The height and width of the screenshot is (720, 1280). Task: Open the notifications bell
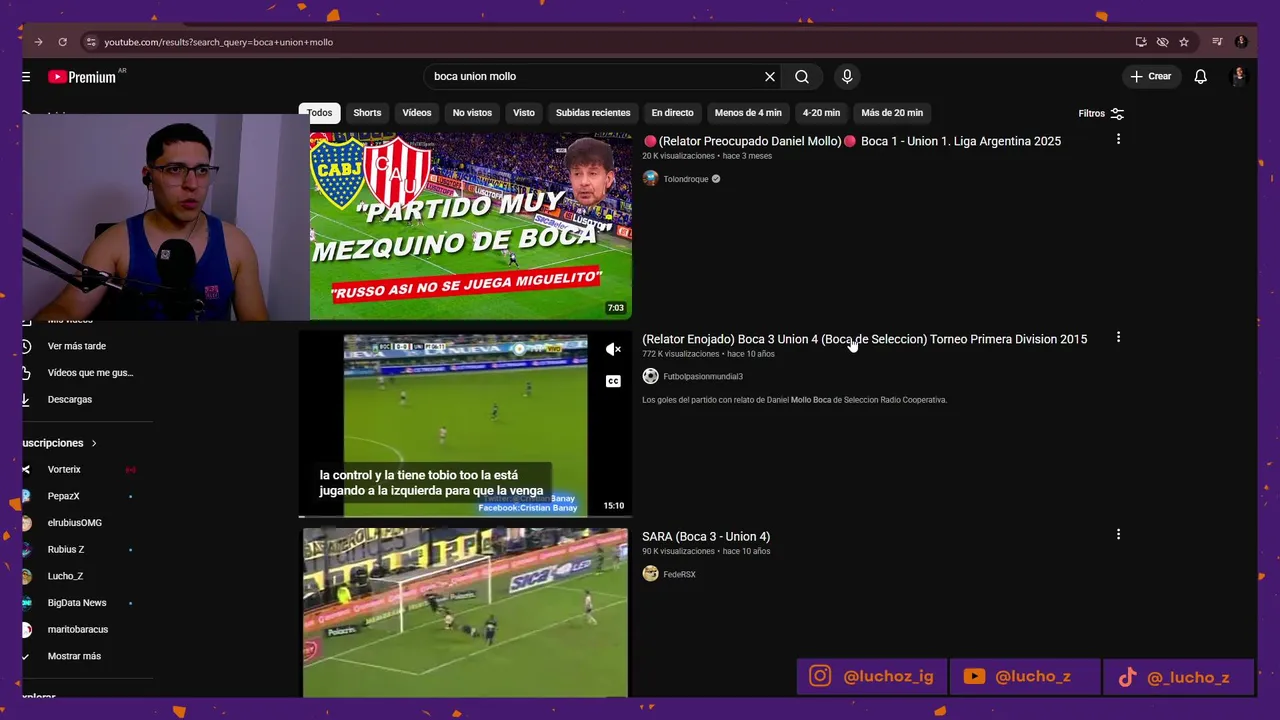(x=1201, y=76)
